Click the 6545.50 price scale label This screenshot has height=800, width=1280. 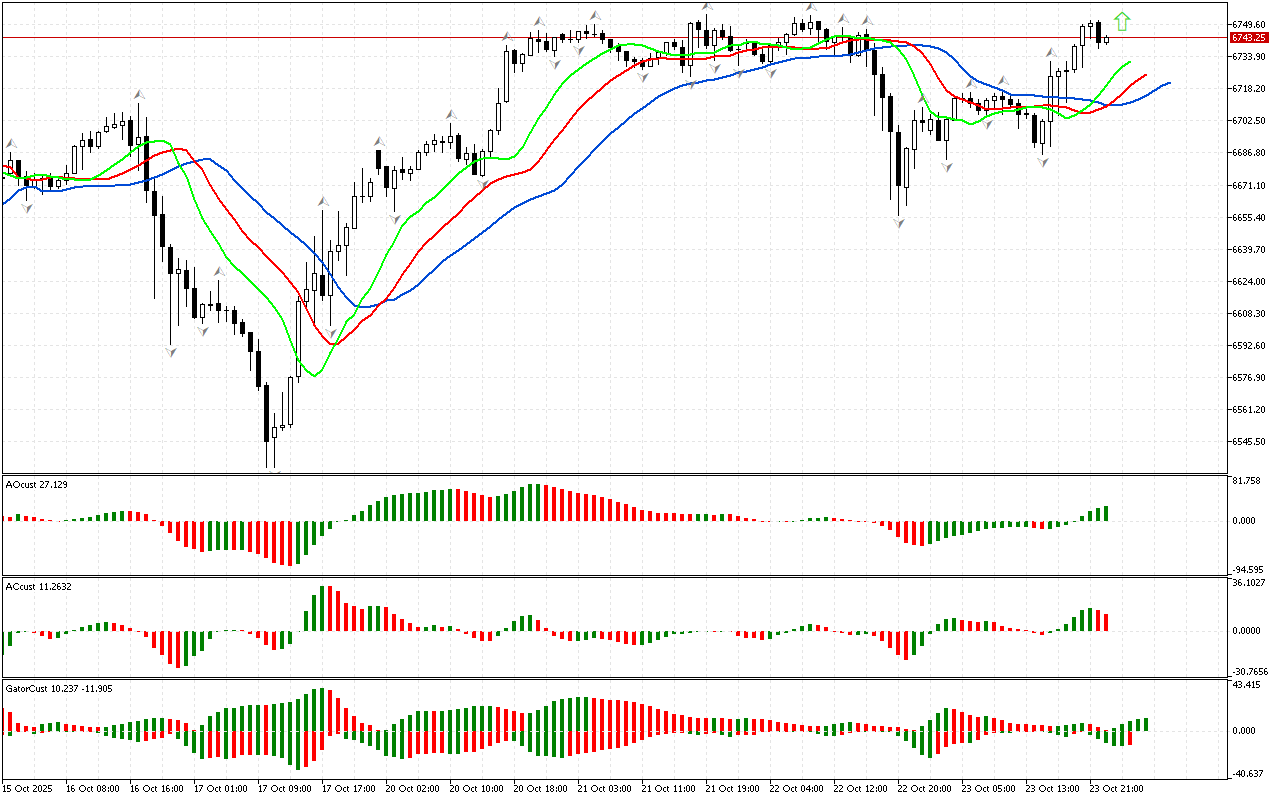pos(1249,442)
